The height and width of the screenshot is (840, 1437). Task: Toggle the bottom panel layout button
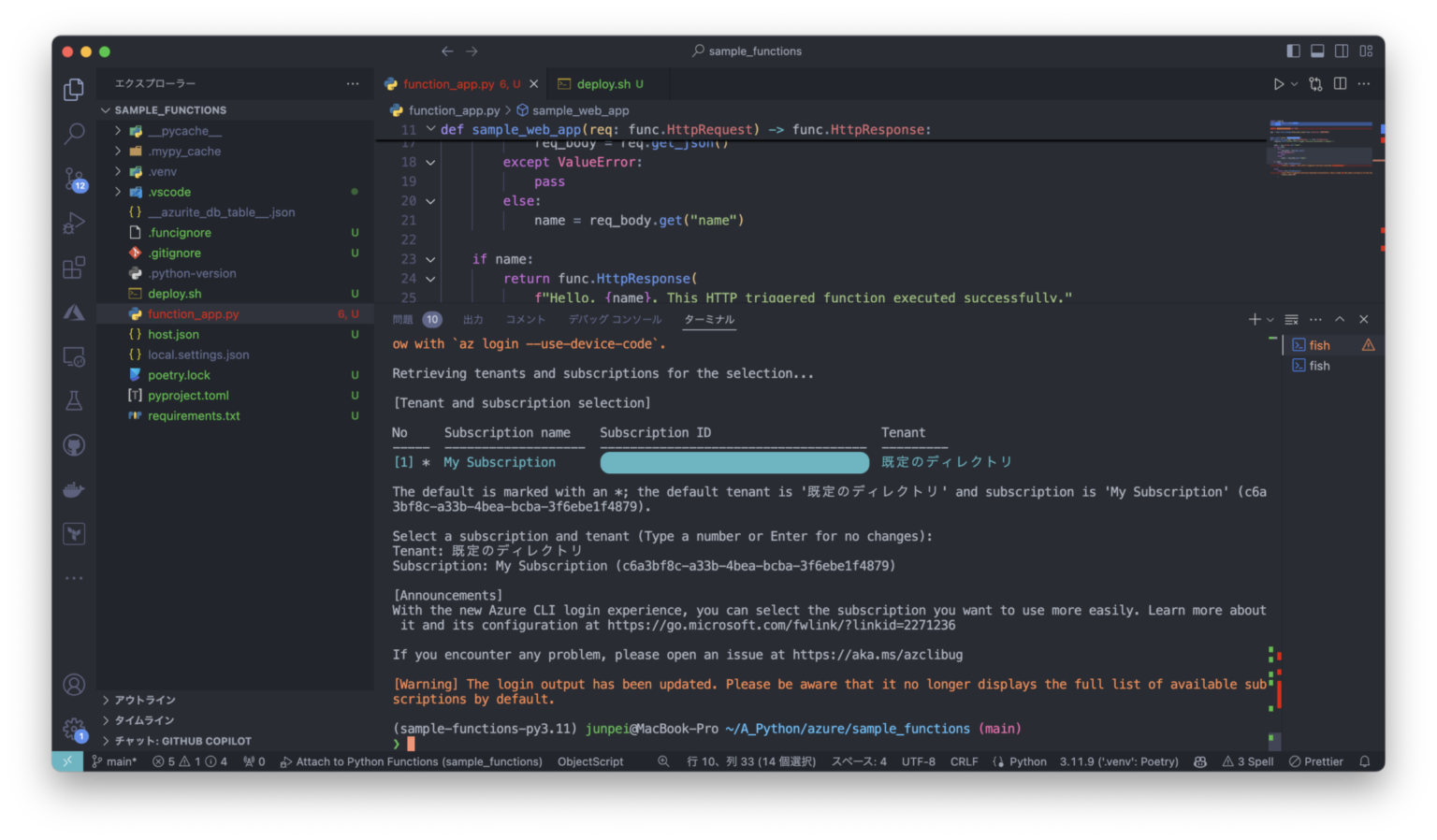(1317, 51)
